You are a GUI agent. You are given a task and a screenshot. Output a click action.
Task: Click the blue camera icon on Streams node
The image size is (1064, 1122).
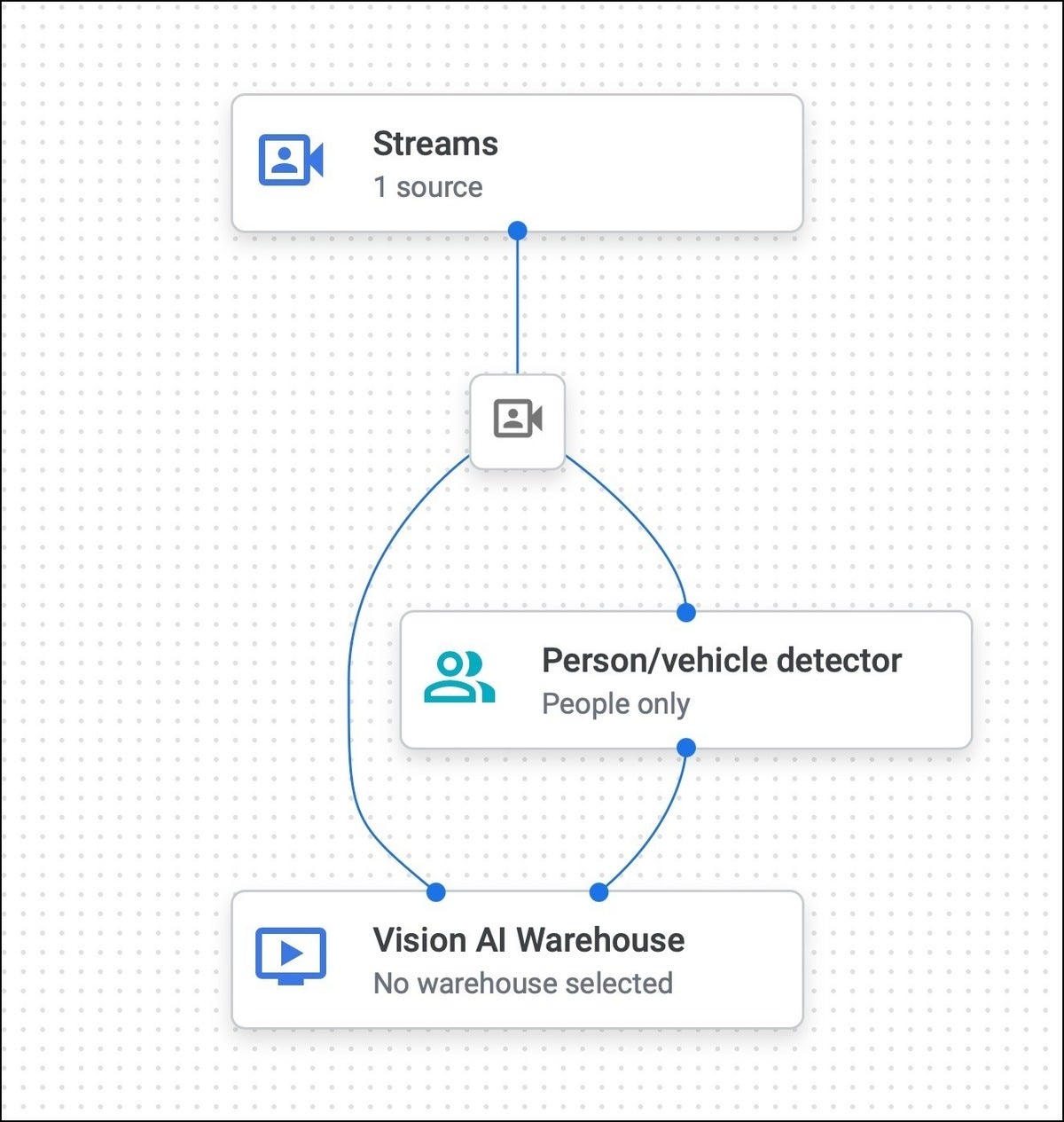(291, 161)
